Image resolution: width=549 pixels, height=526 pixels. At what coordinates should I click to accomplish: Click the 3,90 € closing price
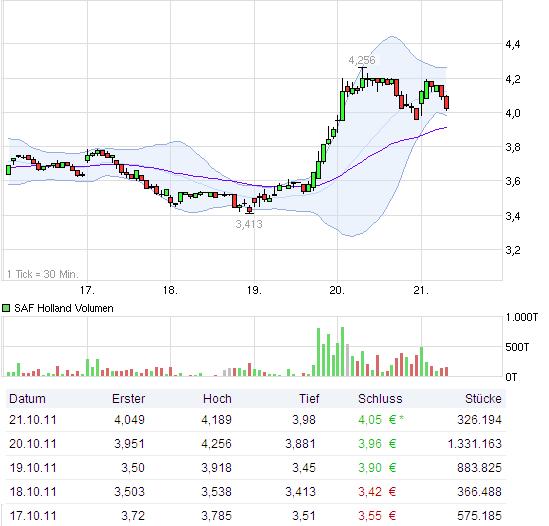click(x=377, y=468)
